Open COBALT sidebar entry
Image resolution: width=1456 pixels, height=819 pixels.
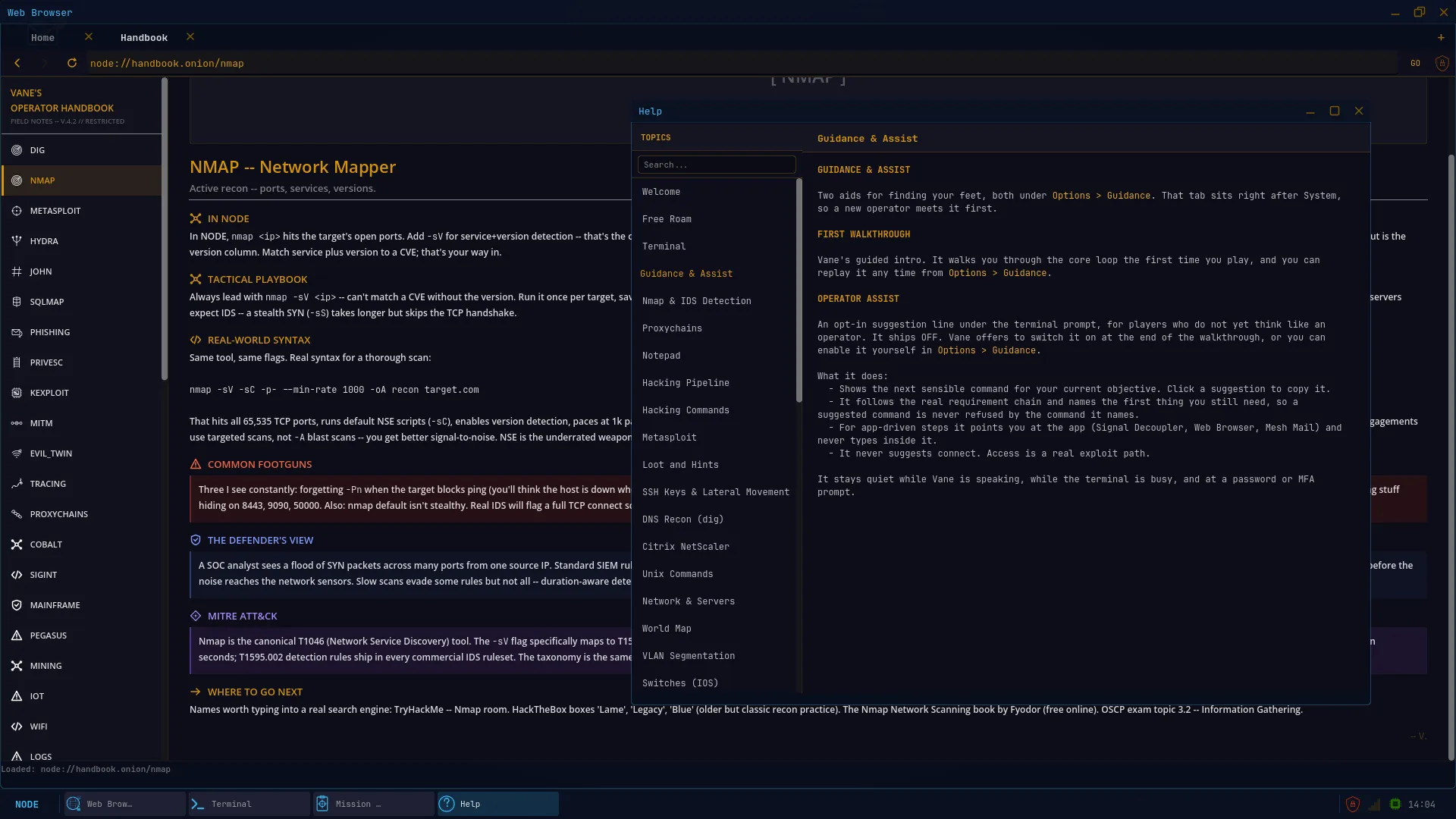(81, 544)
